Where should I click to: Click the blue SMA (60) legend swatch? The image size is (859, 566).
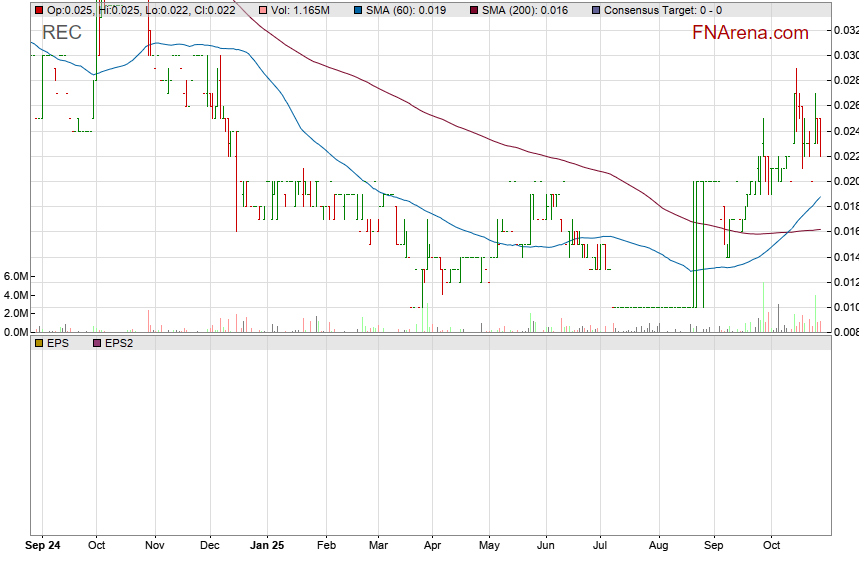point(359,10)
